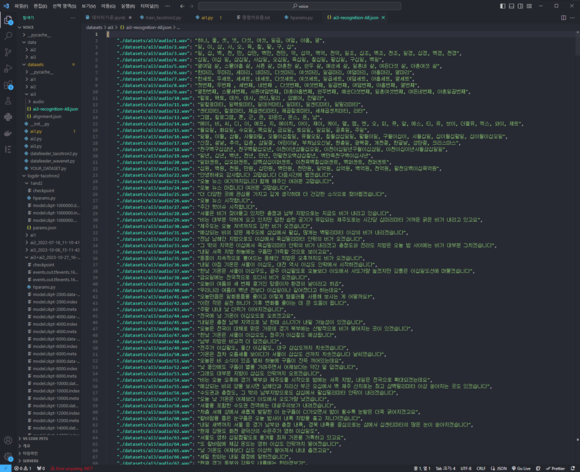The height and width of the screenshot is (472, 580).
Task: Toggle the Secondary Side Bar layout button
Action: [520, 6]
